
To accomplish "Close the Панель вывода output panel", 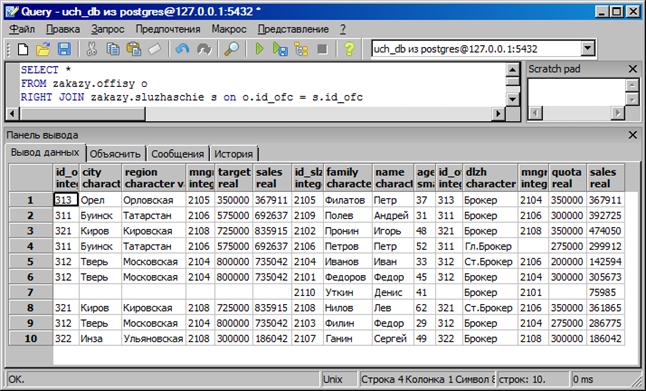I will 633,135.
